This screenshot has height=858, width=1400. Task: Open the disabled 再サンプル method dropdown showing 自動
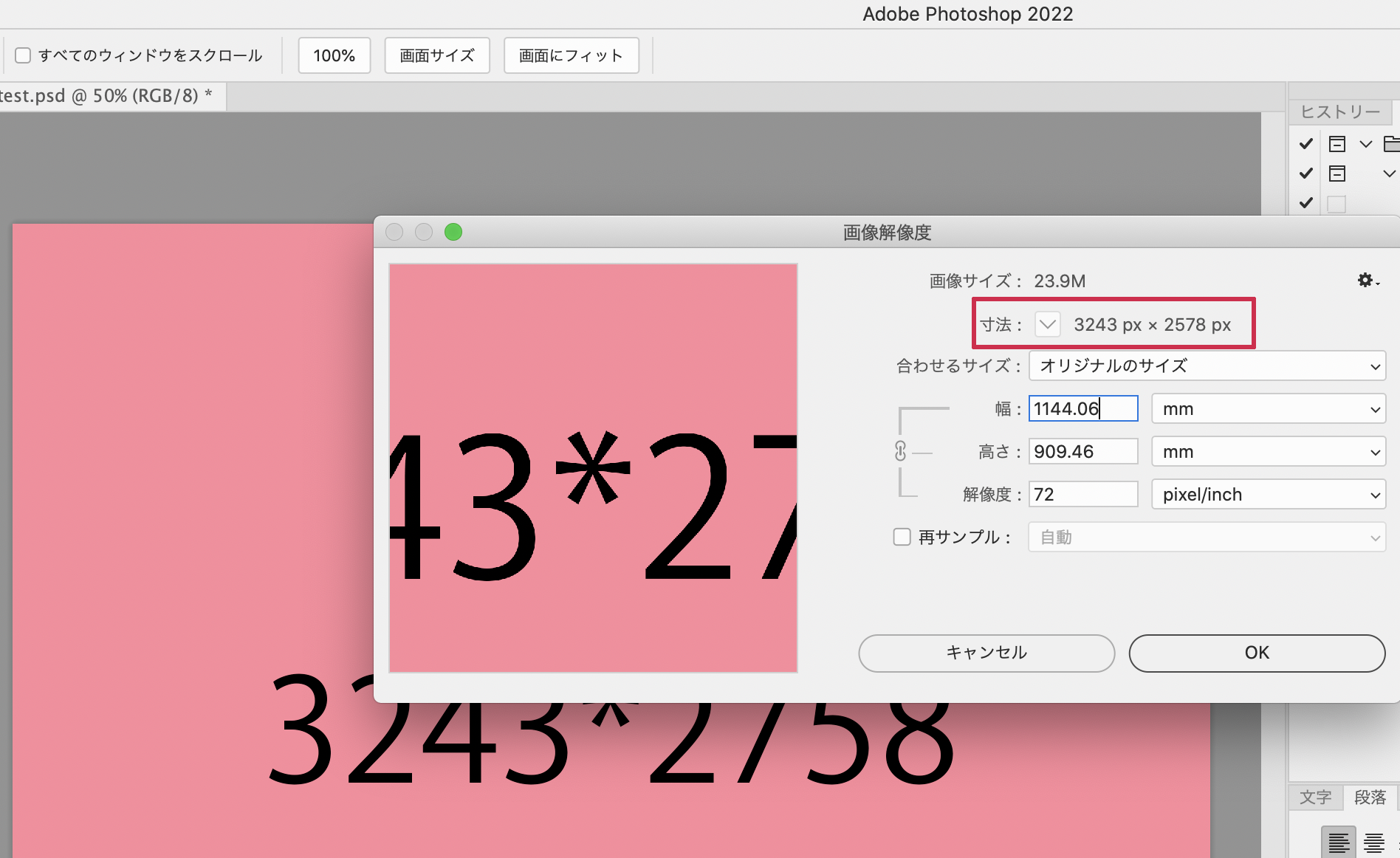(x=1207, y=537)
